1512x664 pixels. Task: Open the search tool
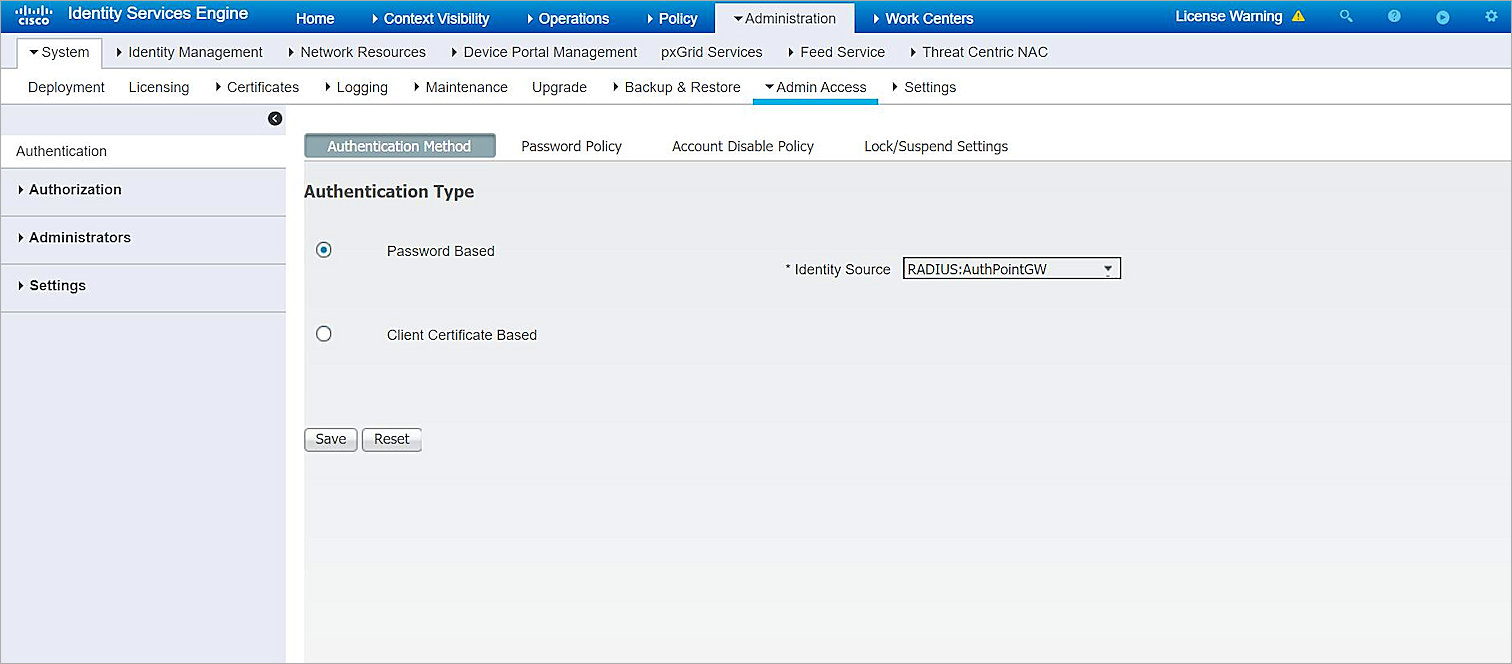click(1346, 16)
